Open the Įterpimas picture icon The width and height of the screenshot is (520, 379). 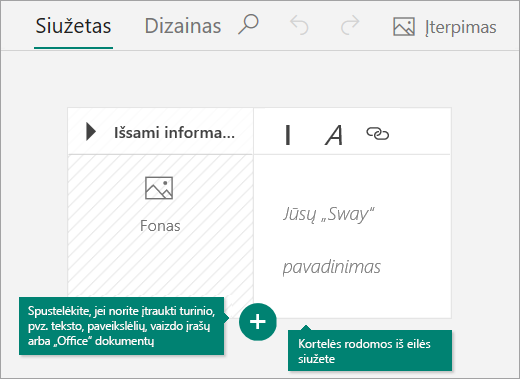[x=404, y=27]
